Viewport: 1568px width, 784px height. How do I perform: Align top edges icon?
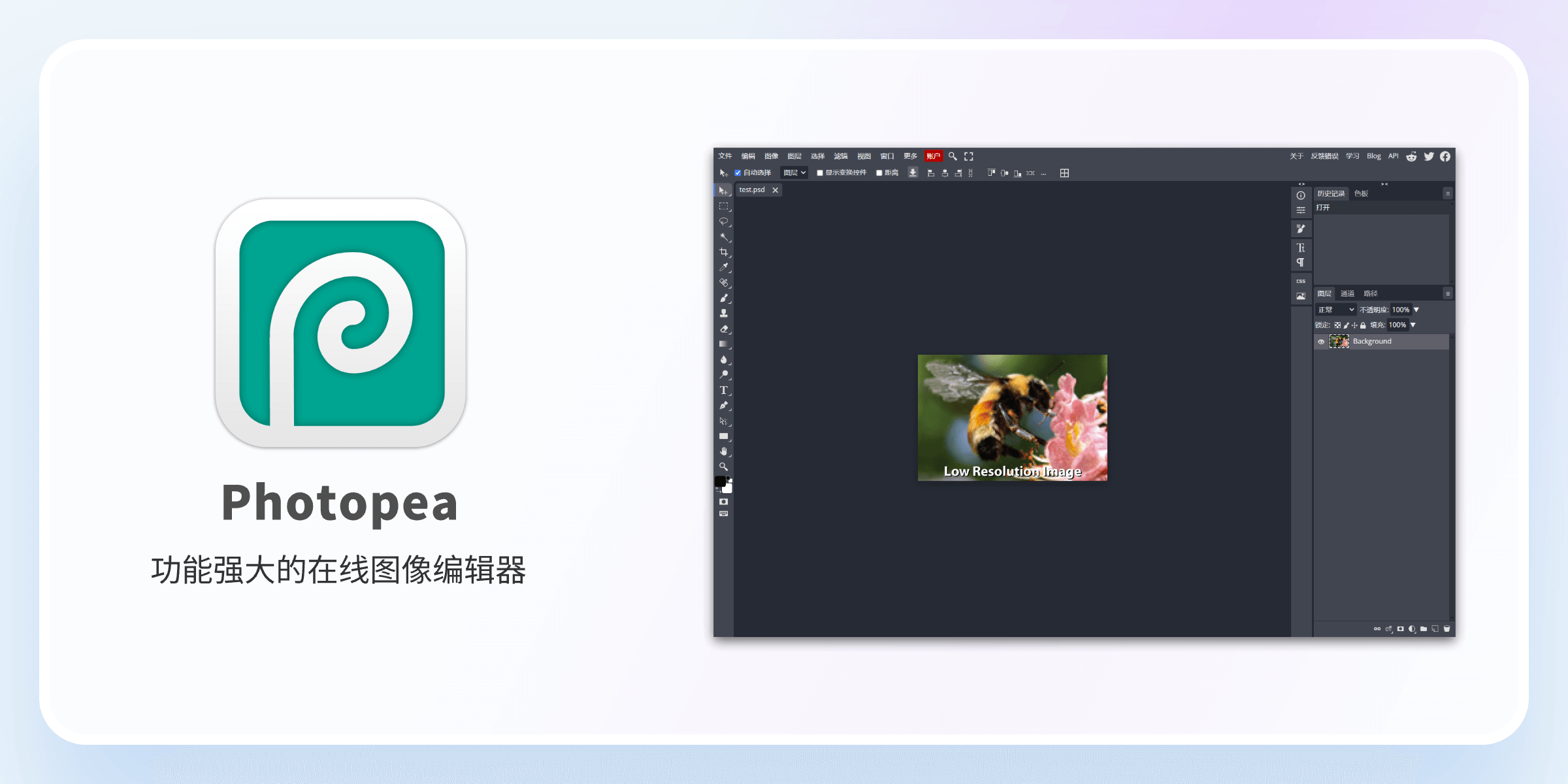pyautogui.click(x=991, y=173)
